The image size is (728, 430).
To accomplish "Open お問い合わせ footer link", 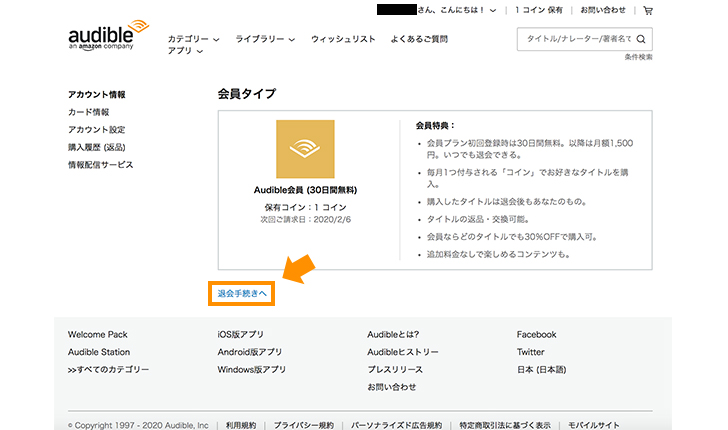I will pos(391,387).
